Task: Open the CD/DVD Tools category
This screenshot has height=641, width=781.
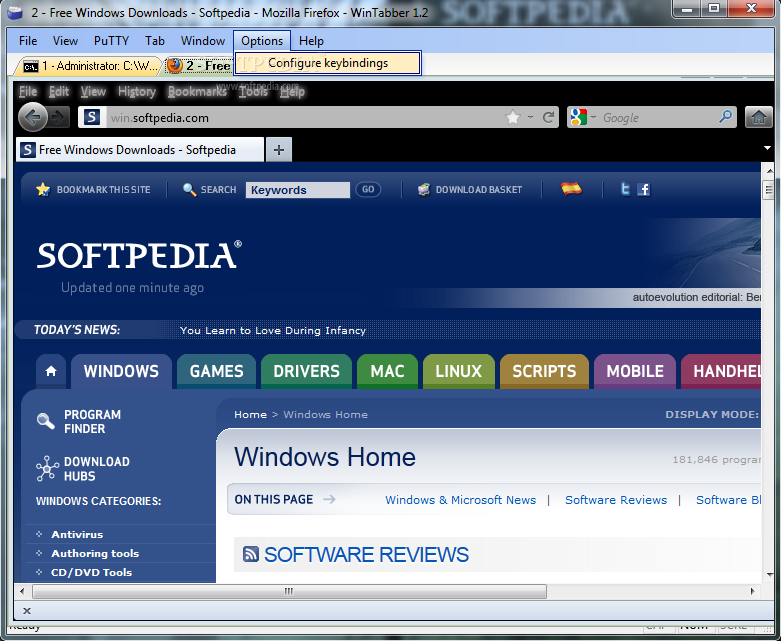Action: (x=92, y=572)
